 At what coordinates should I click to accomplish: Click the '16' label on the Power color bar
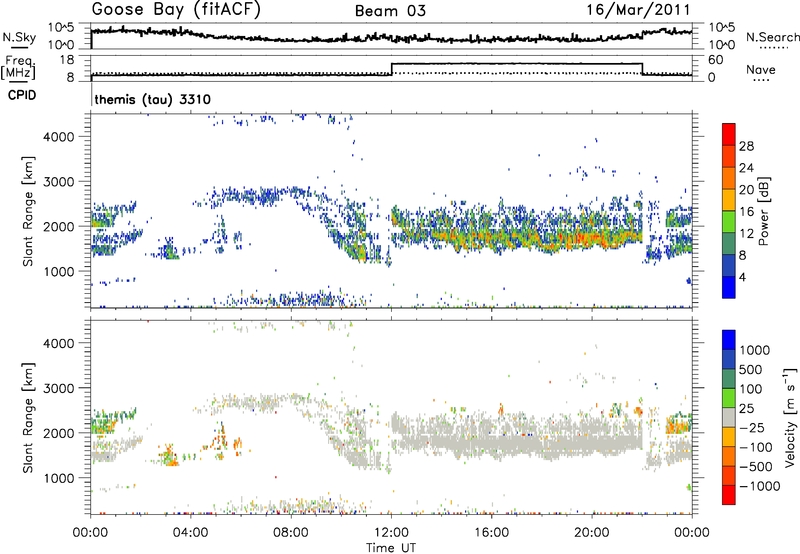(x=746, y=212)
